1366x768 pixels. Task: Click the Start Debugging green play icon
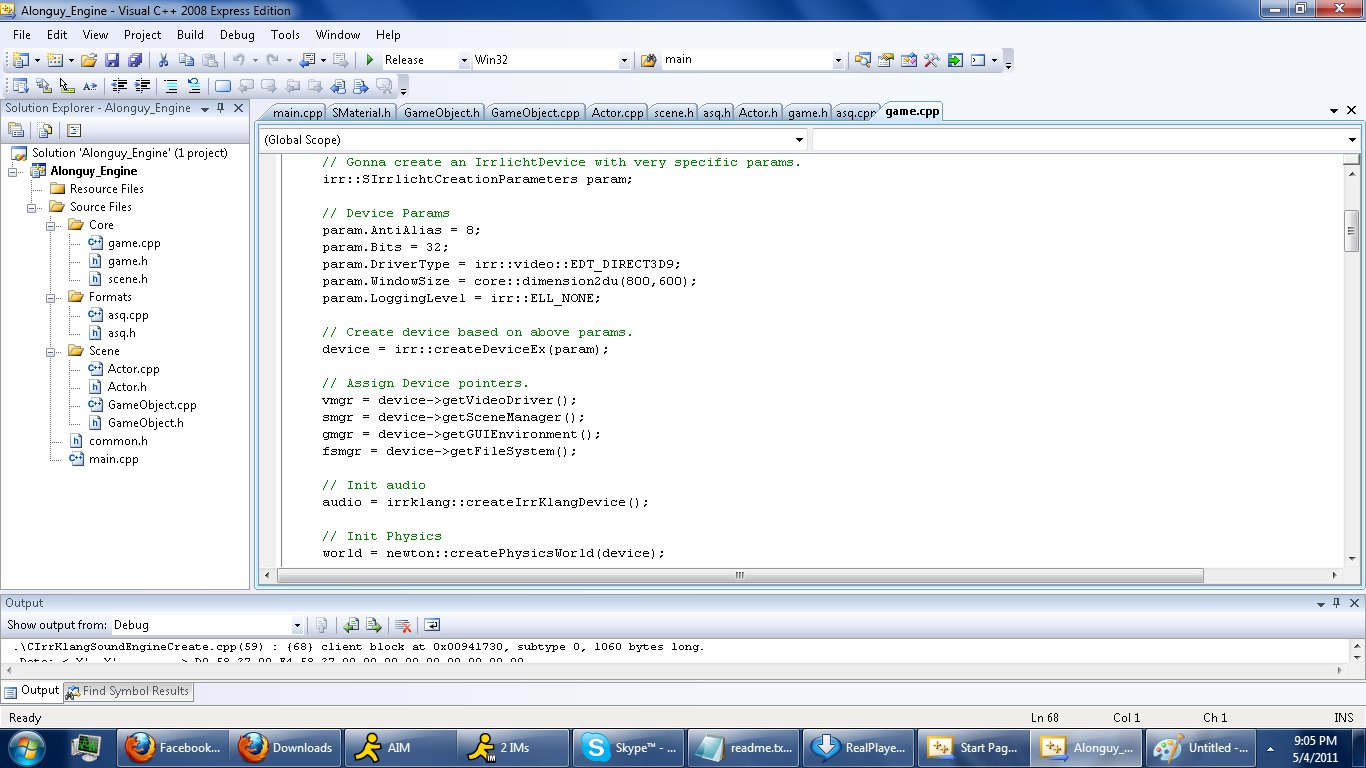(x=370, y=60)
